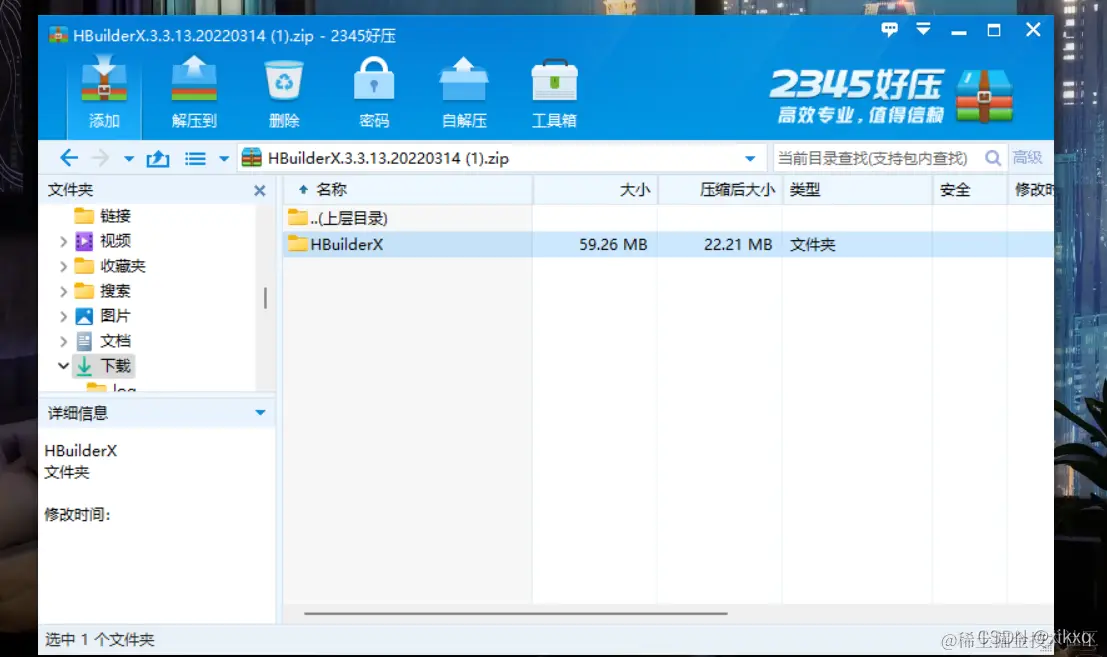Click the horizontal scrollbar of file list
Viewport: 1107px width, 657px height.
(515, 613)
